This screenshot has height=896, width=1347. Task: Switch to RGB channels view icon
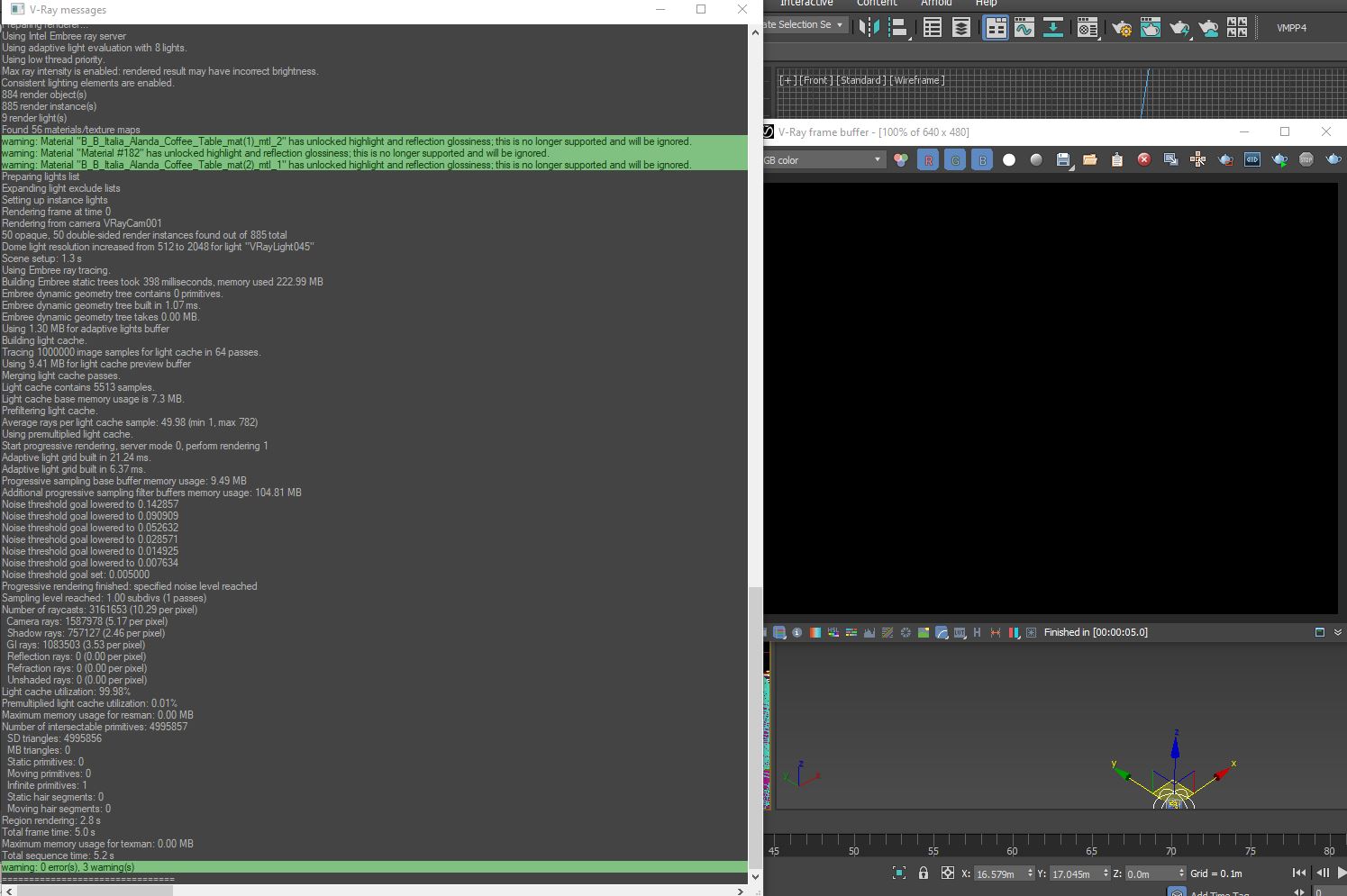click(x=901, y=160)
